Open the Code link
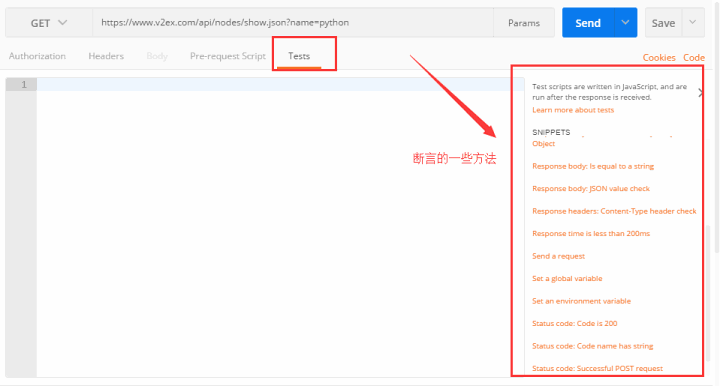Image resolution: width=720 pixels, height=386 pixels. click(x=694, y=57)
